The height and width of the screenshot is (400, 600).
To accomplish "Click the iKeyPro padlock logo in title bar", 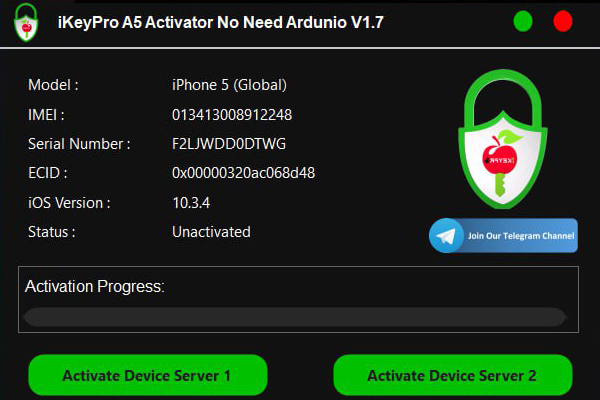I will click(x=26, y=22).
